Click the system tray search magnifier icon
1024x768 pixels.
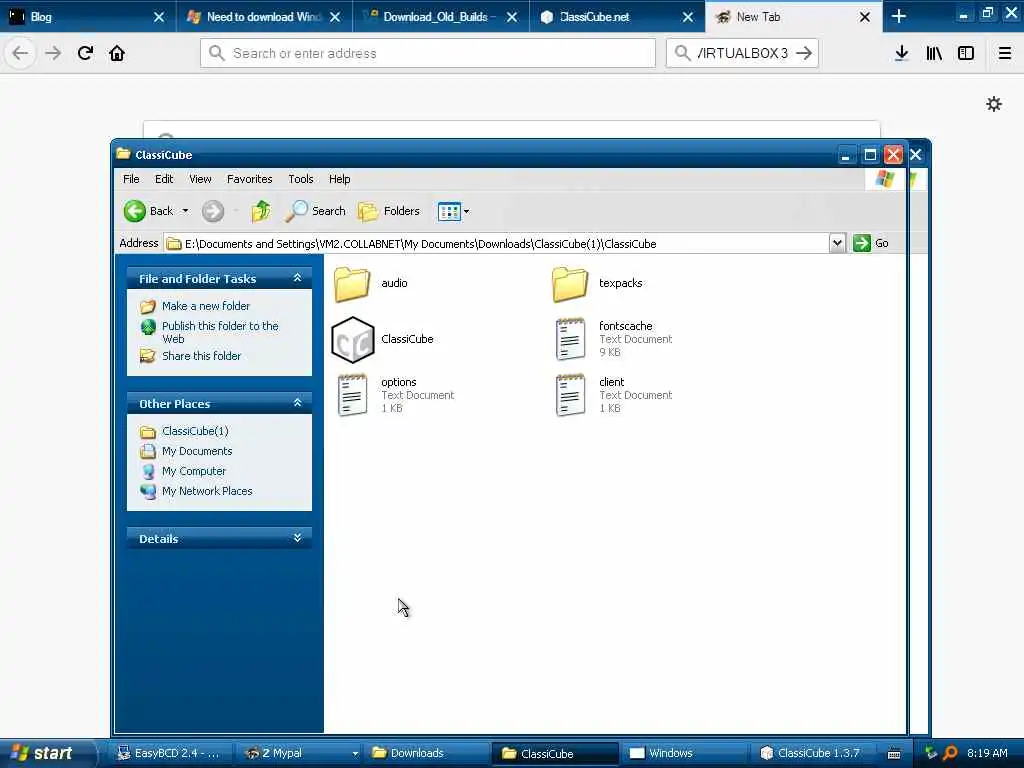click(x=950, y=753)
